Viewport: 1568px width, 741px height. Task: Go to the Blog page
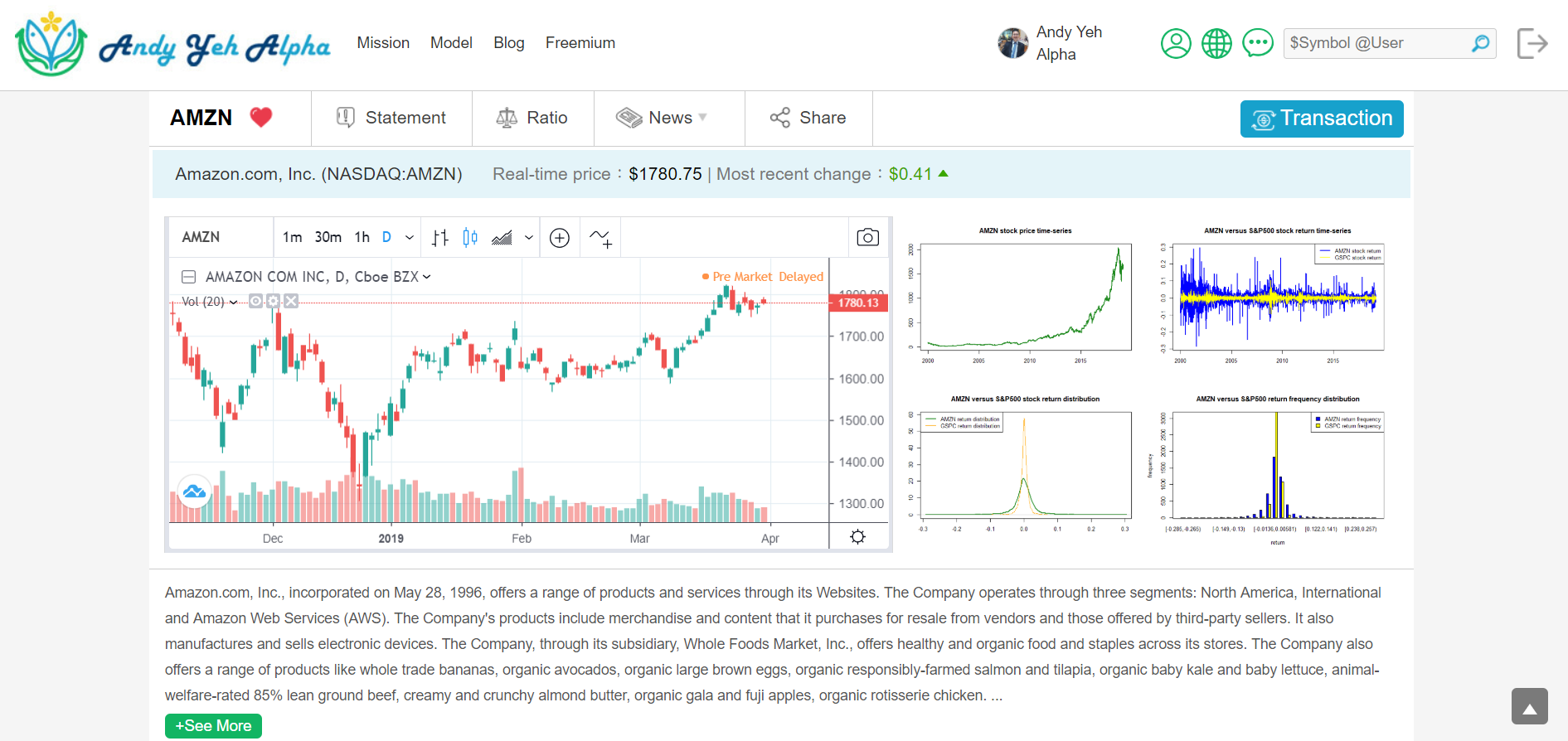[509, 43]
